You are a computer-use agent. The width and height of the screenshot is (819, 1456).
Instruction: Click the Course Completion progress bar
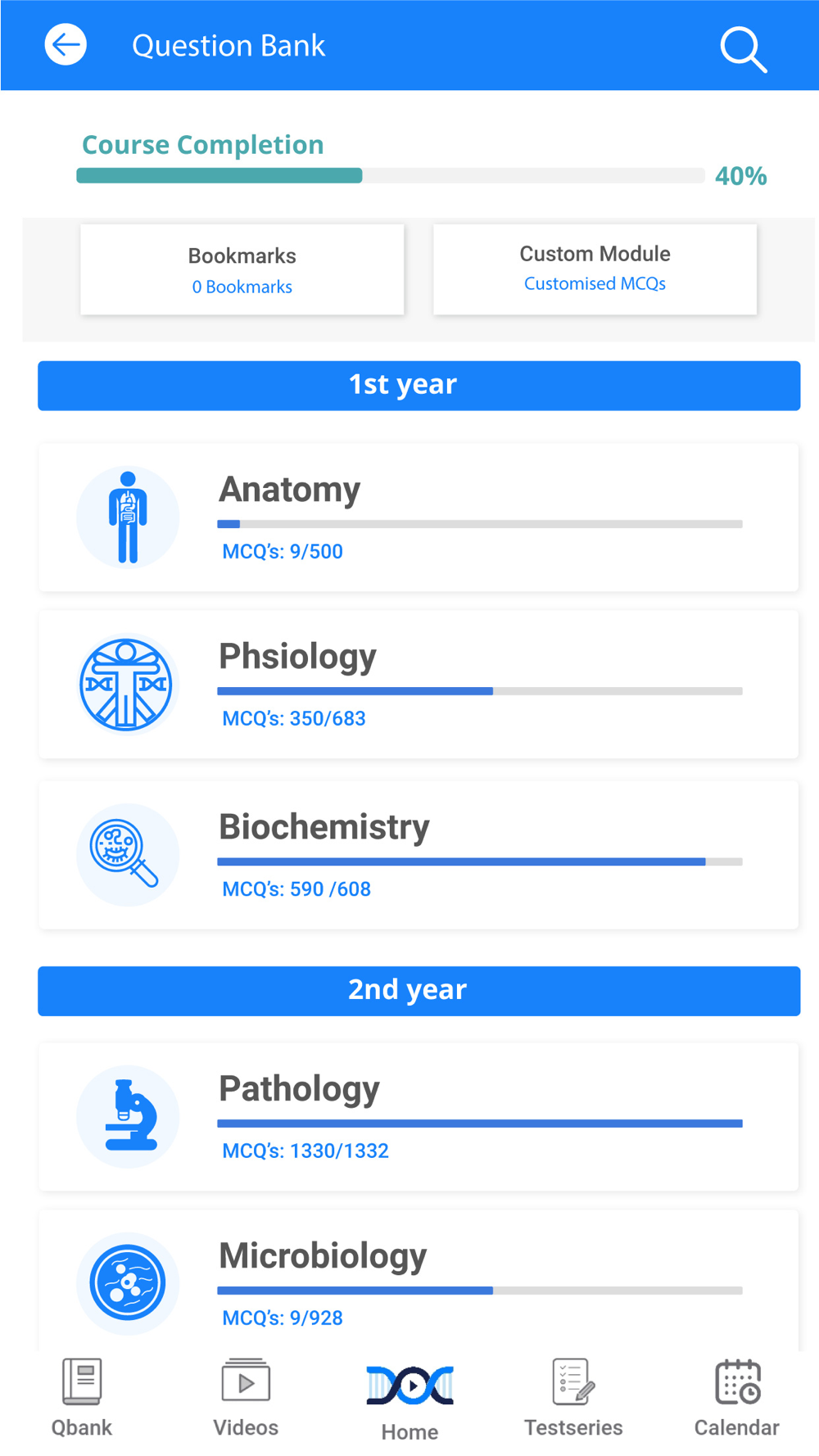pos(390,175)
